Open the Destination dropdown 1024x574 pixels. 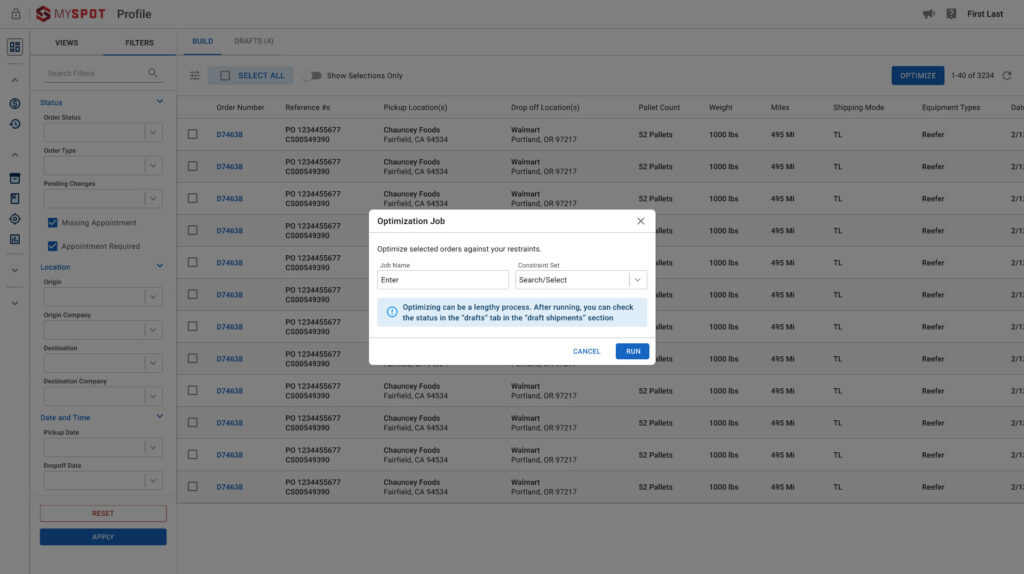103,363
